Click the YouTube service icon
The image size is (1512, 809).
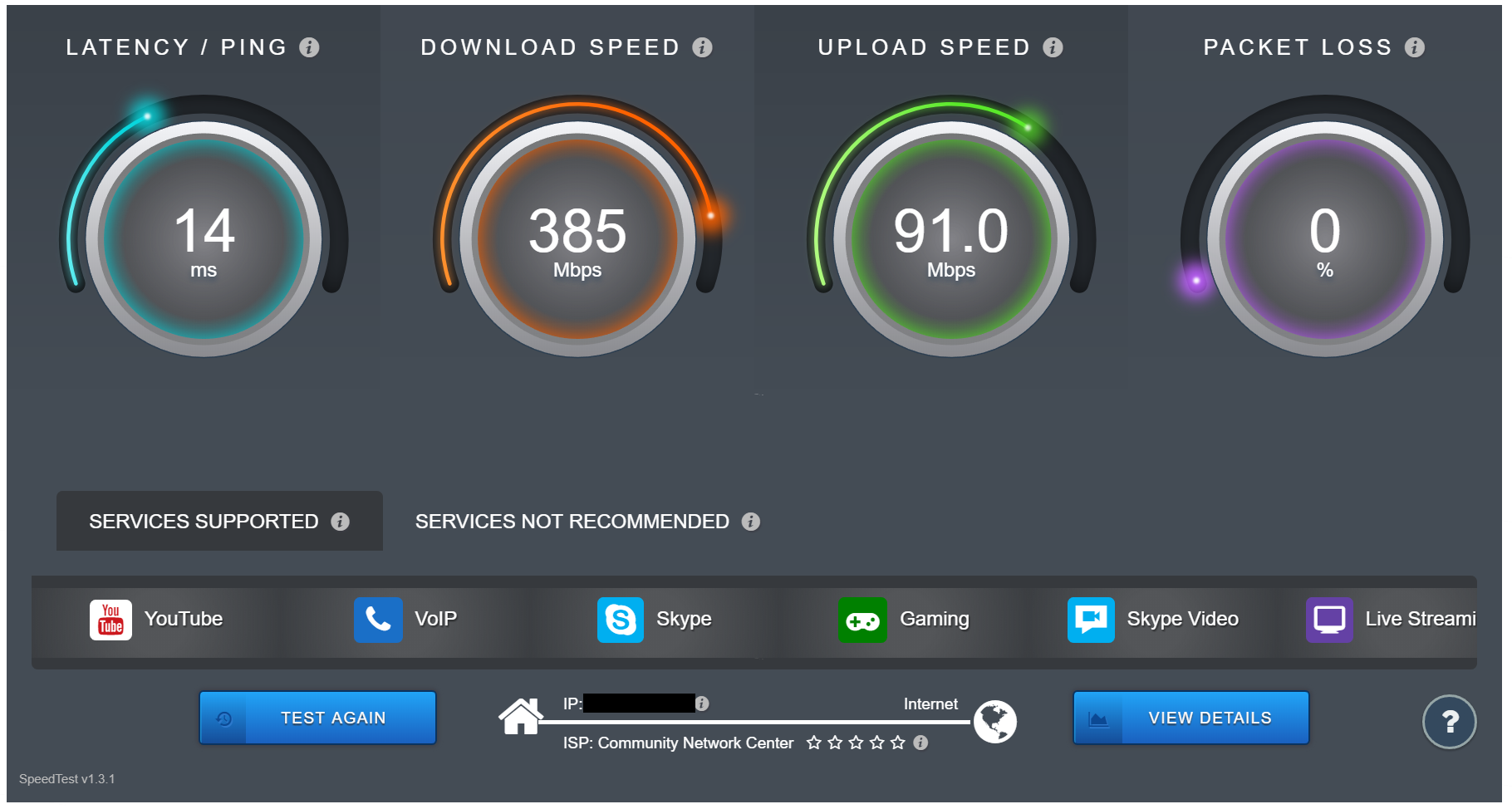coord(110,620)
